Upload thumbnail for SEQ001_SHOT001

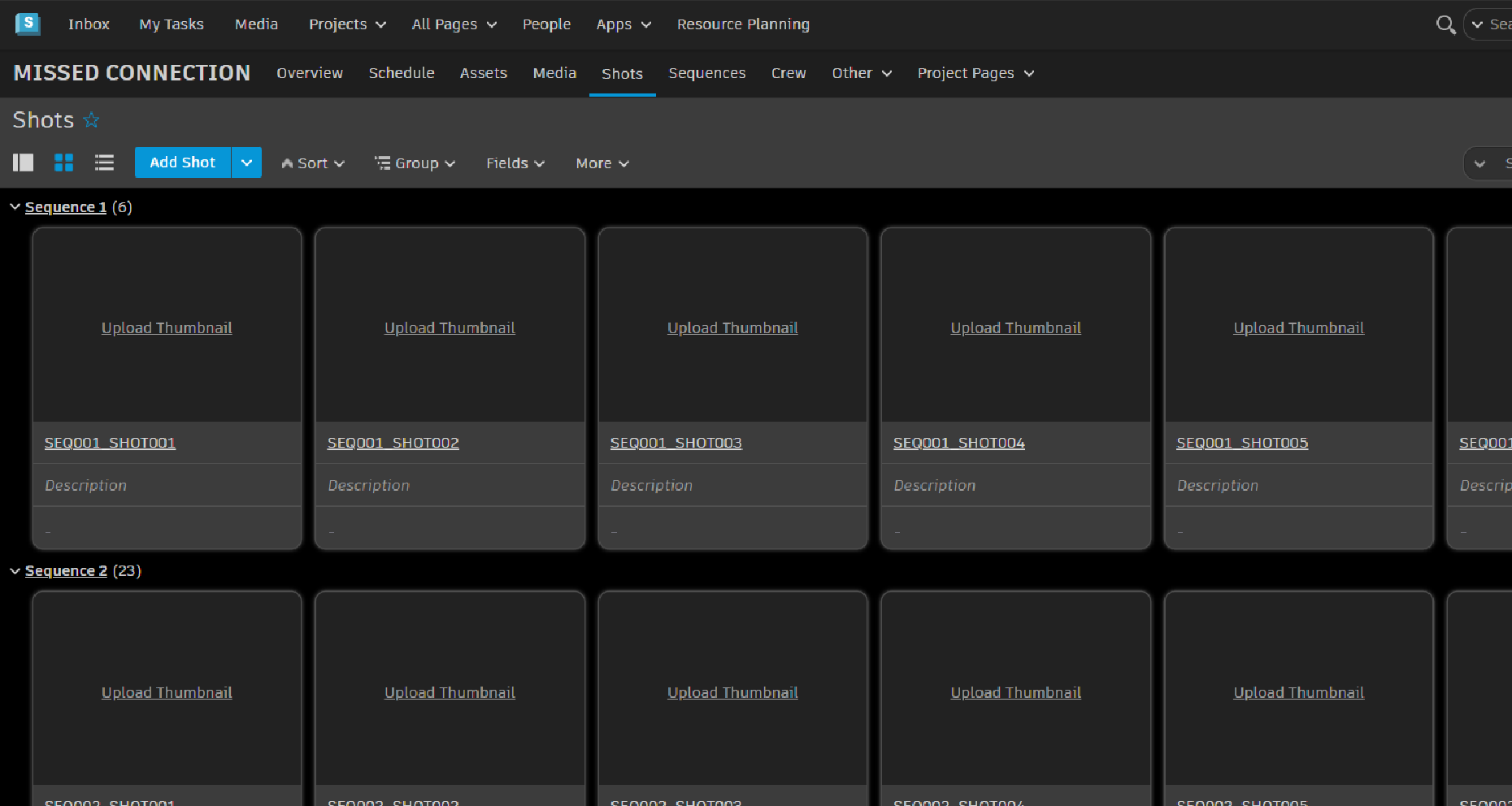point(167,328)
